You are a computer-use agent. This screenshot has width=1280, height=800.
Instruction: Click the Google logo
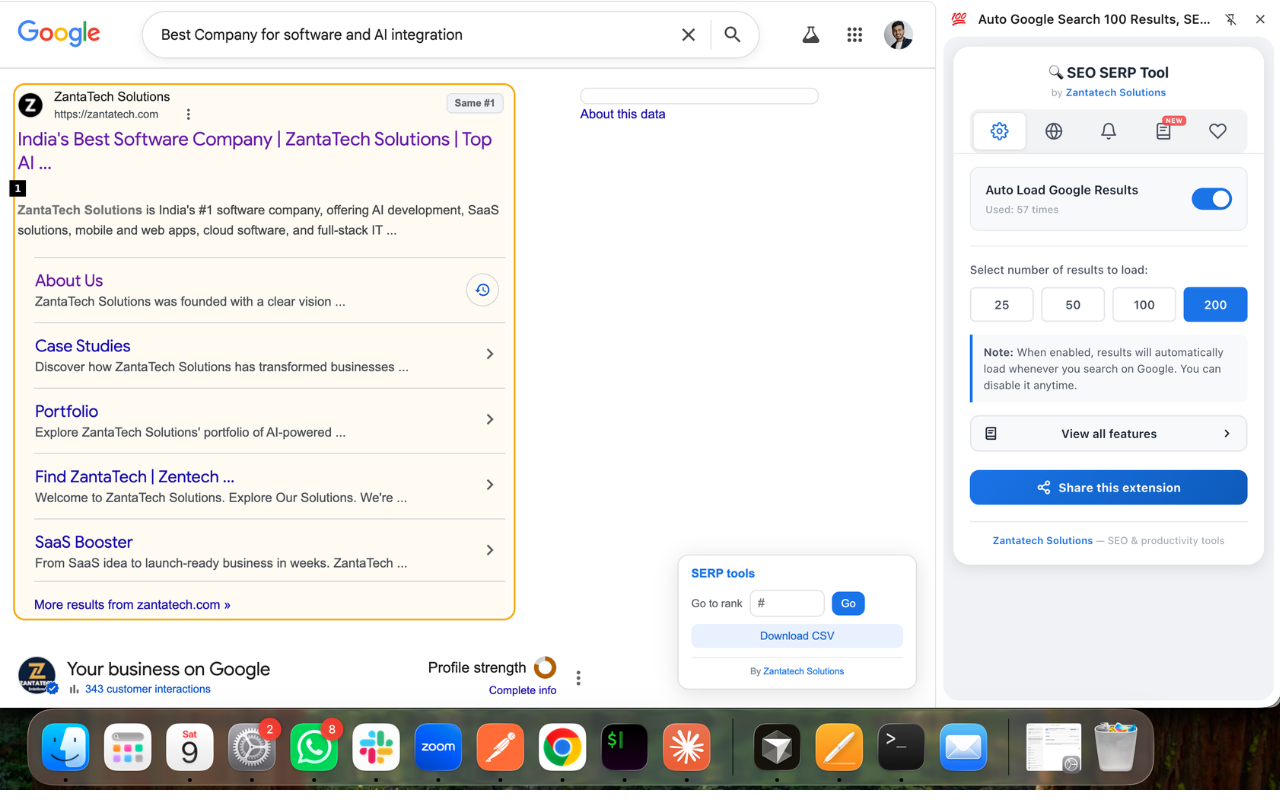[x=59, y=33]
